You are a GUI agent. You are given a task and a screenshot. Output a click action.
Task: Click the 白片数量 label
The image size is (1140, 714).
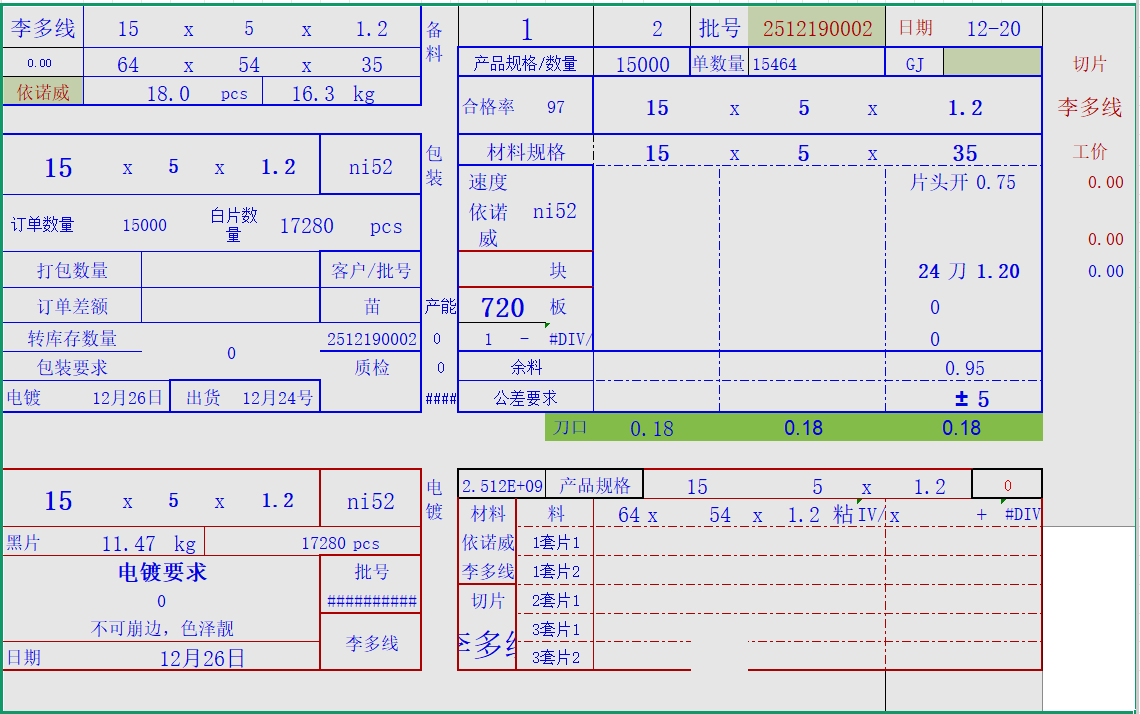233,225
